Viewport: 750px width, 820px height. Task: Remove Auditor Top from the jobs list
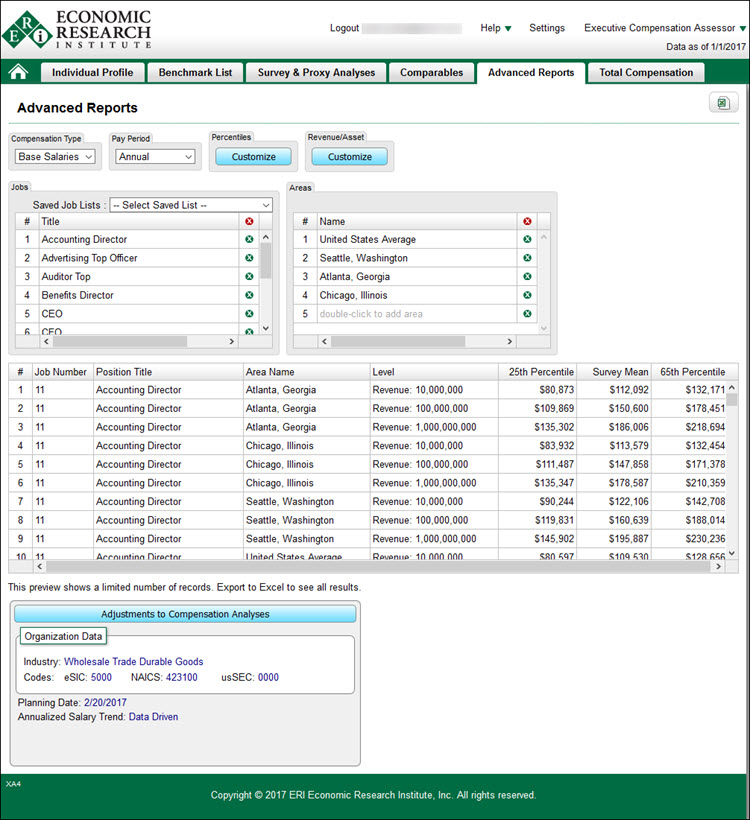coord(249,277)
